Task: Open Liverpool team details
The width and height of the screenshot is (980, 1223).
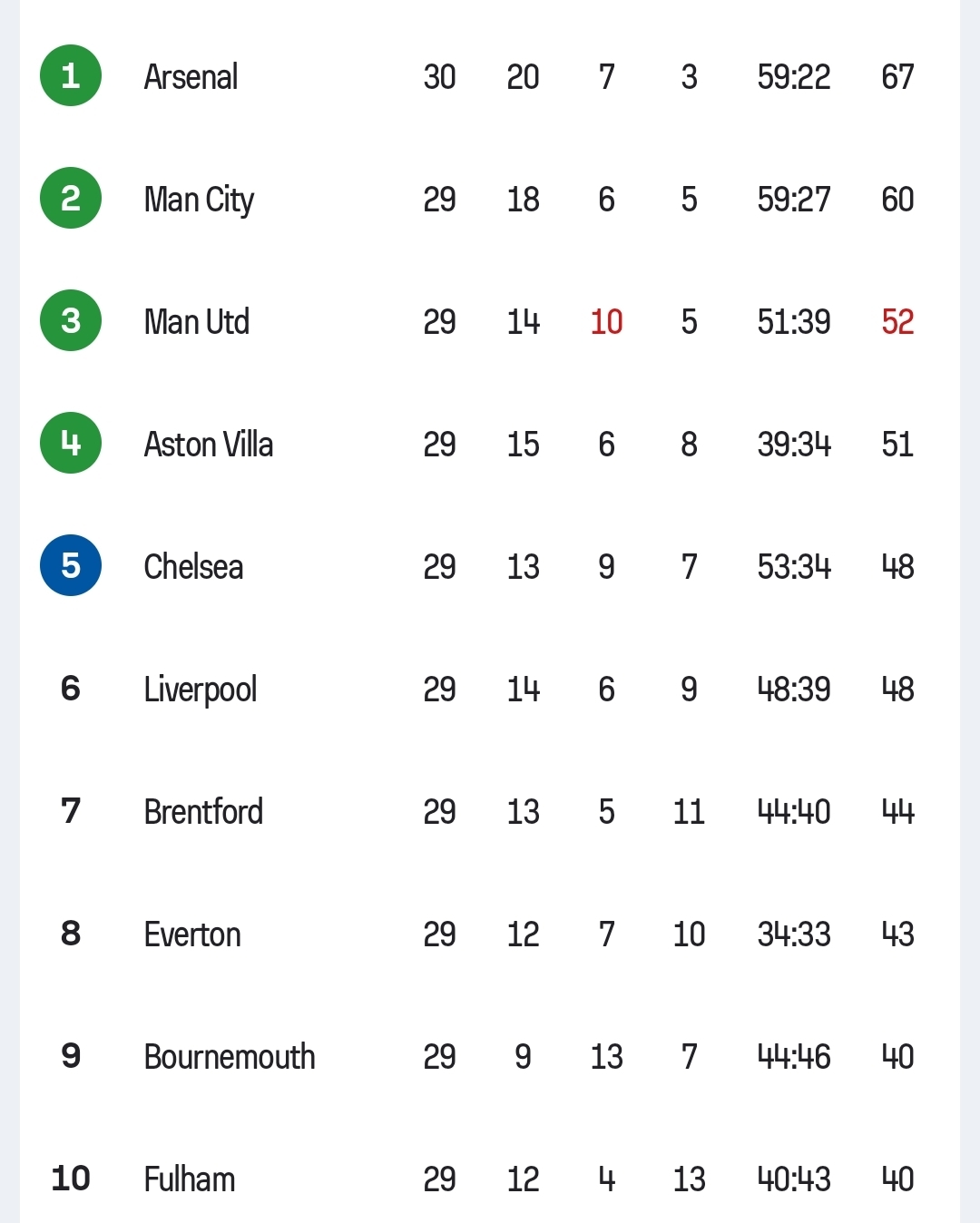Action: (x=200, y=690)
